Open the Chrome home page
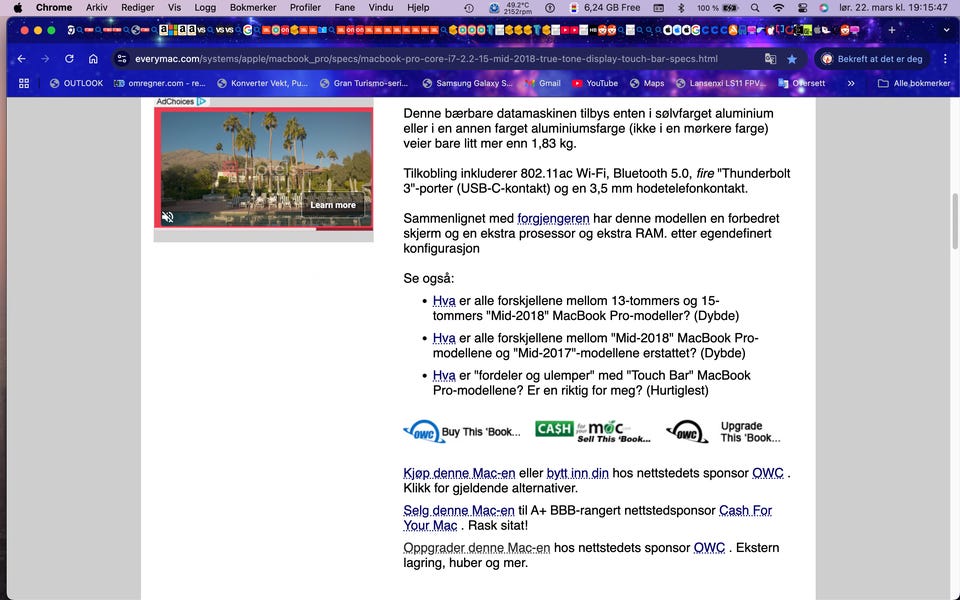The height and width of the screenshot is (600, 960). (x=93, y=59)
